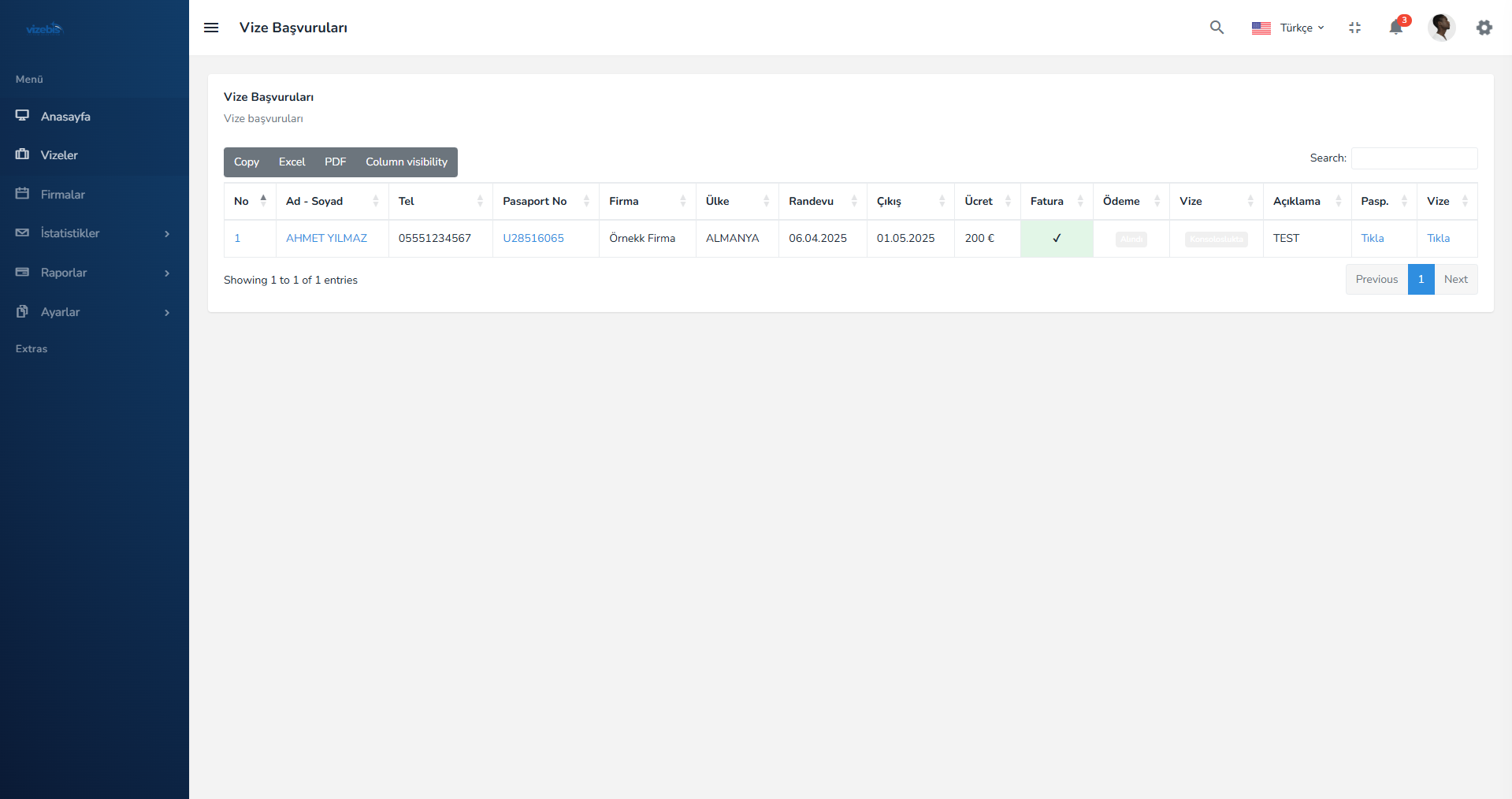Select page 1 in pagination
Viewport: 1512px width, 799px height.
tap(1421, 280)
